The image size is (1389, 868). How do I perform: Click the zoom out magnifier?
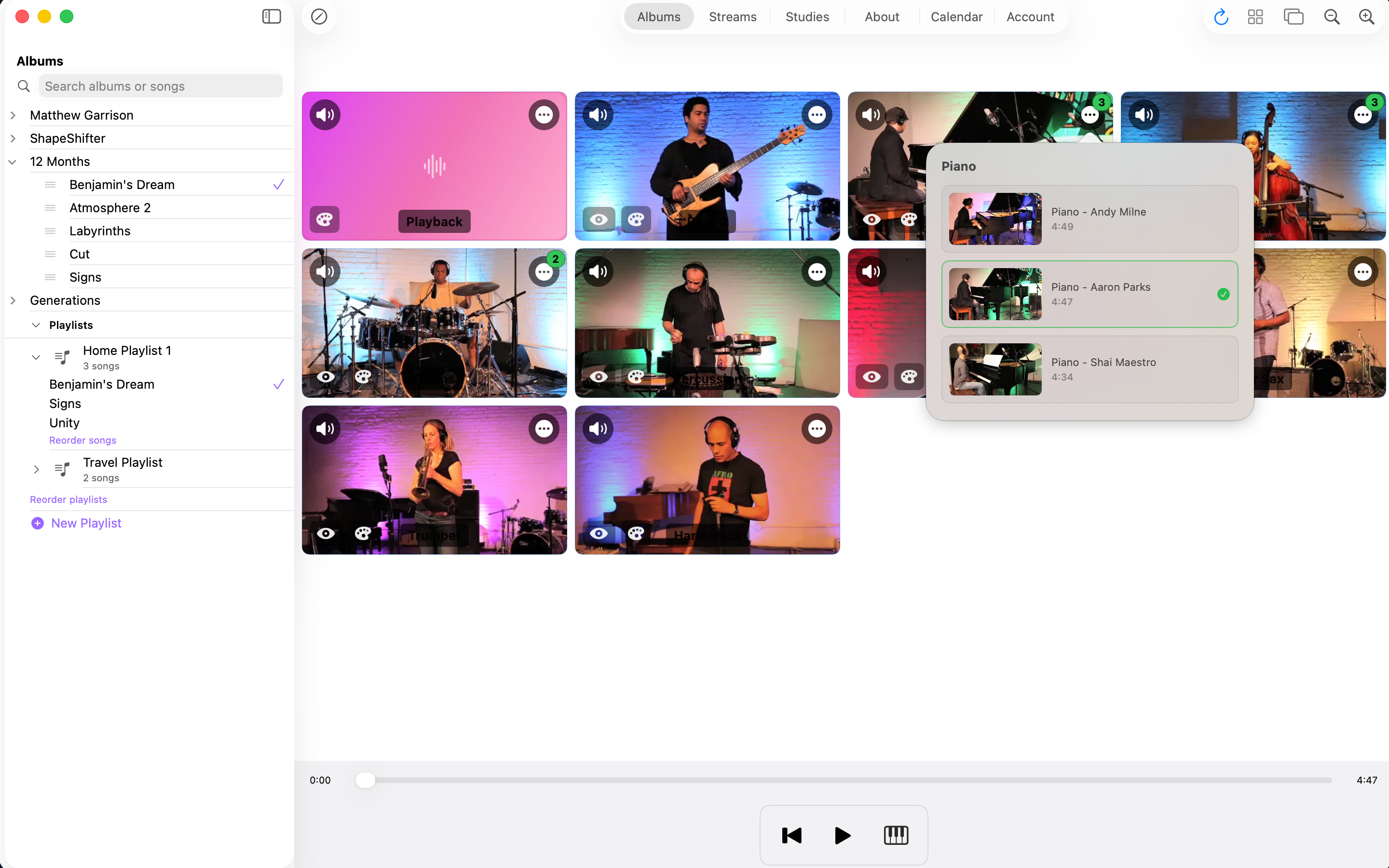pos(1332,17)
